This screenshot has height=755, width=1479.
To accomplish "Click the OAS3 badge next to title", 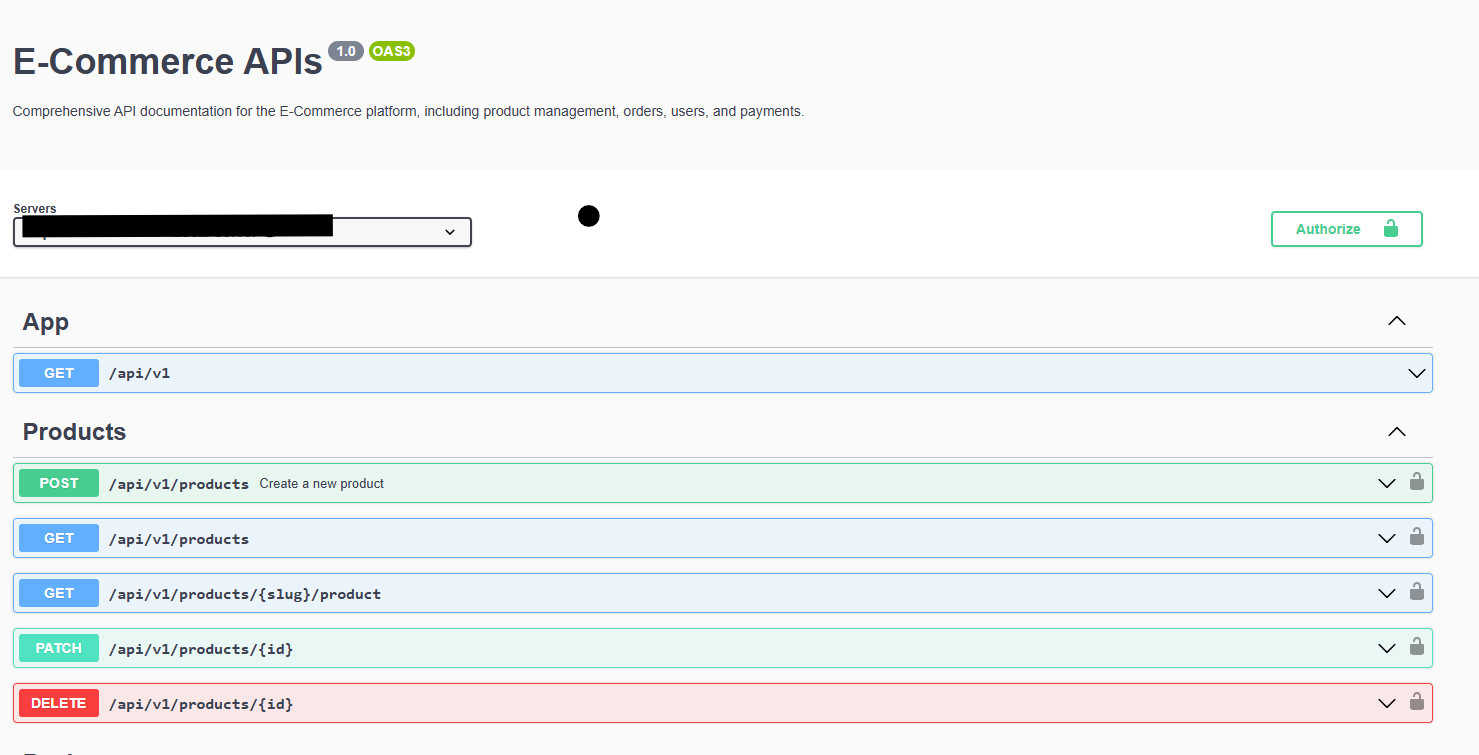I will click(x=391, y=51).
